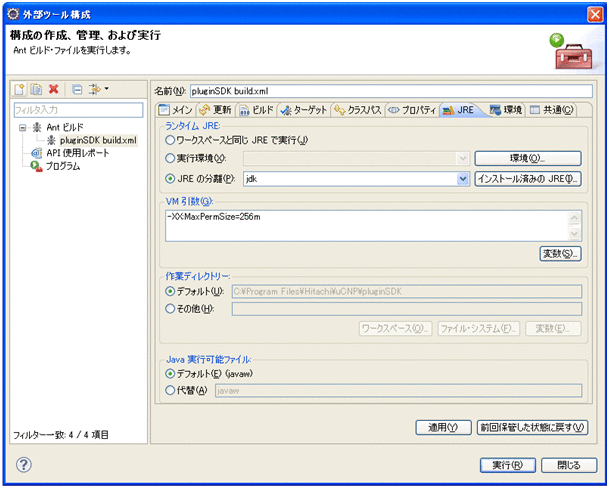Click the 適用 button

pos(443,427)
